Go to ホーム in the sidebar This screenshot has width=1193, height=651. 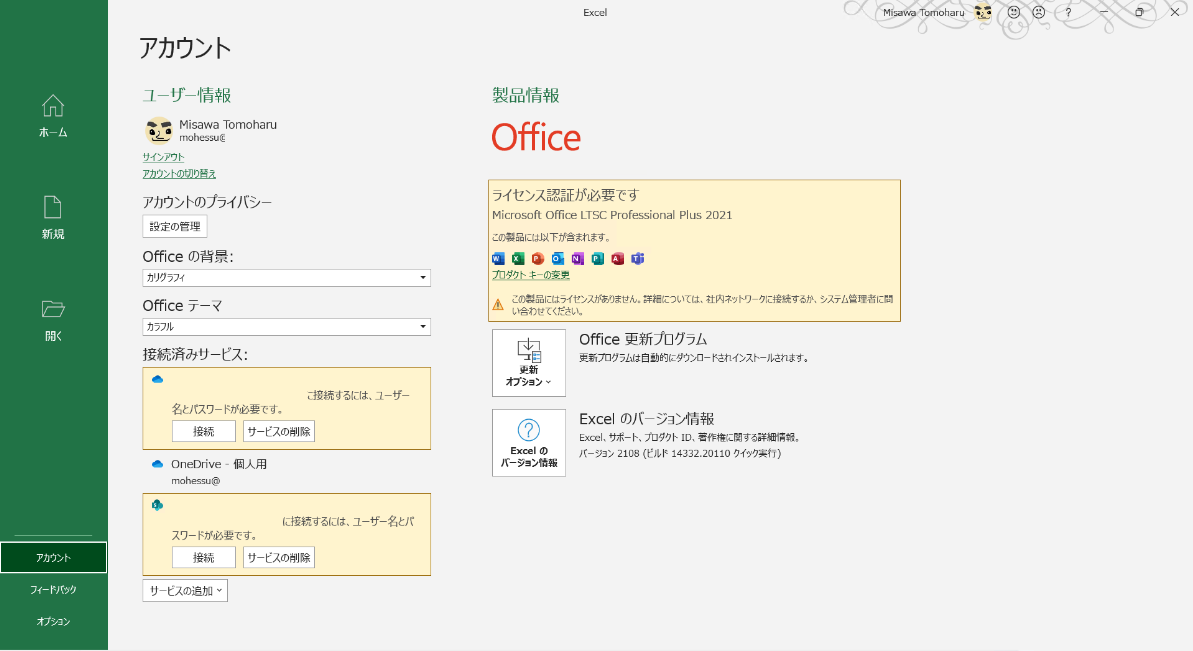53,116
